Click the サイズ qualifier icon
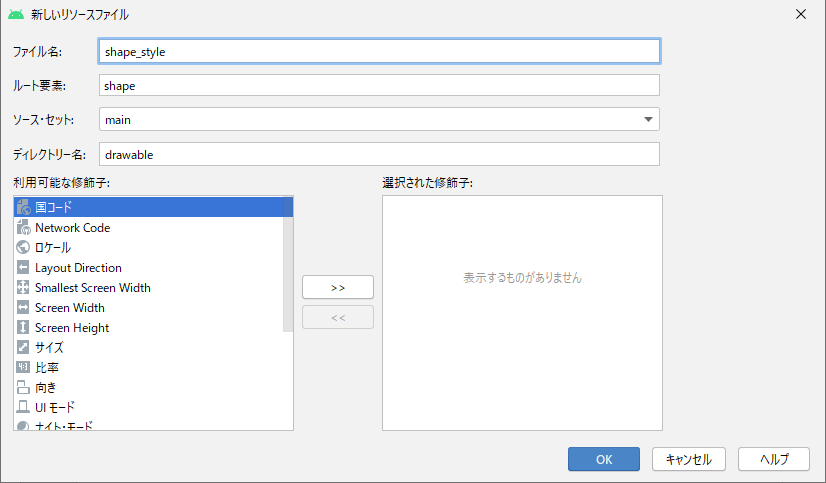This screenshot has width=826, height=483. (23, 347)
